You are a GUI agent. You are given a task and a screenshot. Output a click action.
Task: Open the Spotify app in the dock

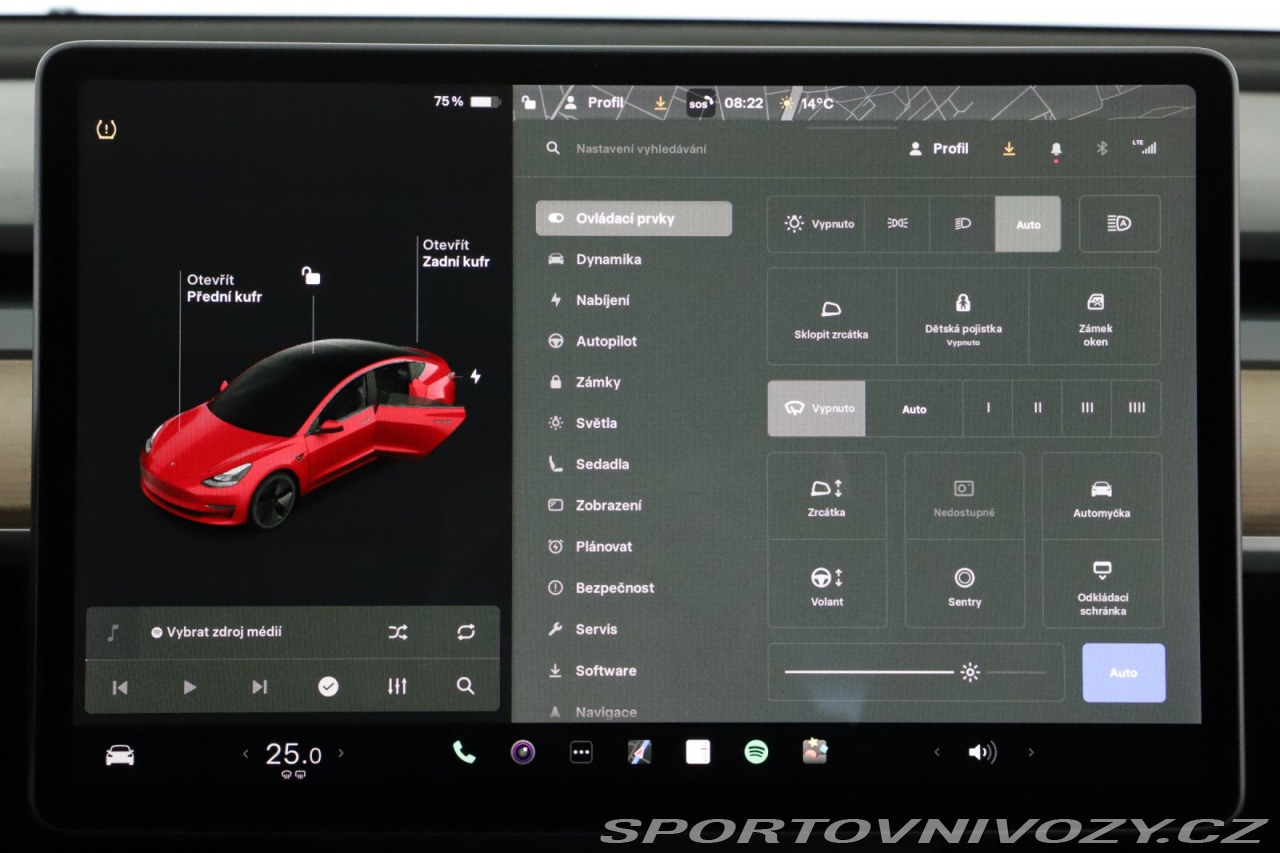point(756,752)
